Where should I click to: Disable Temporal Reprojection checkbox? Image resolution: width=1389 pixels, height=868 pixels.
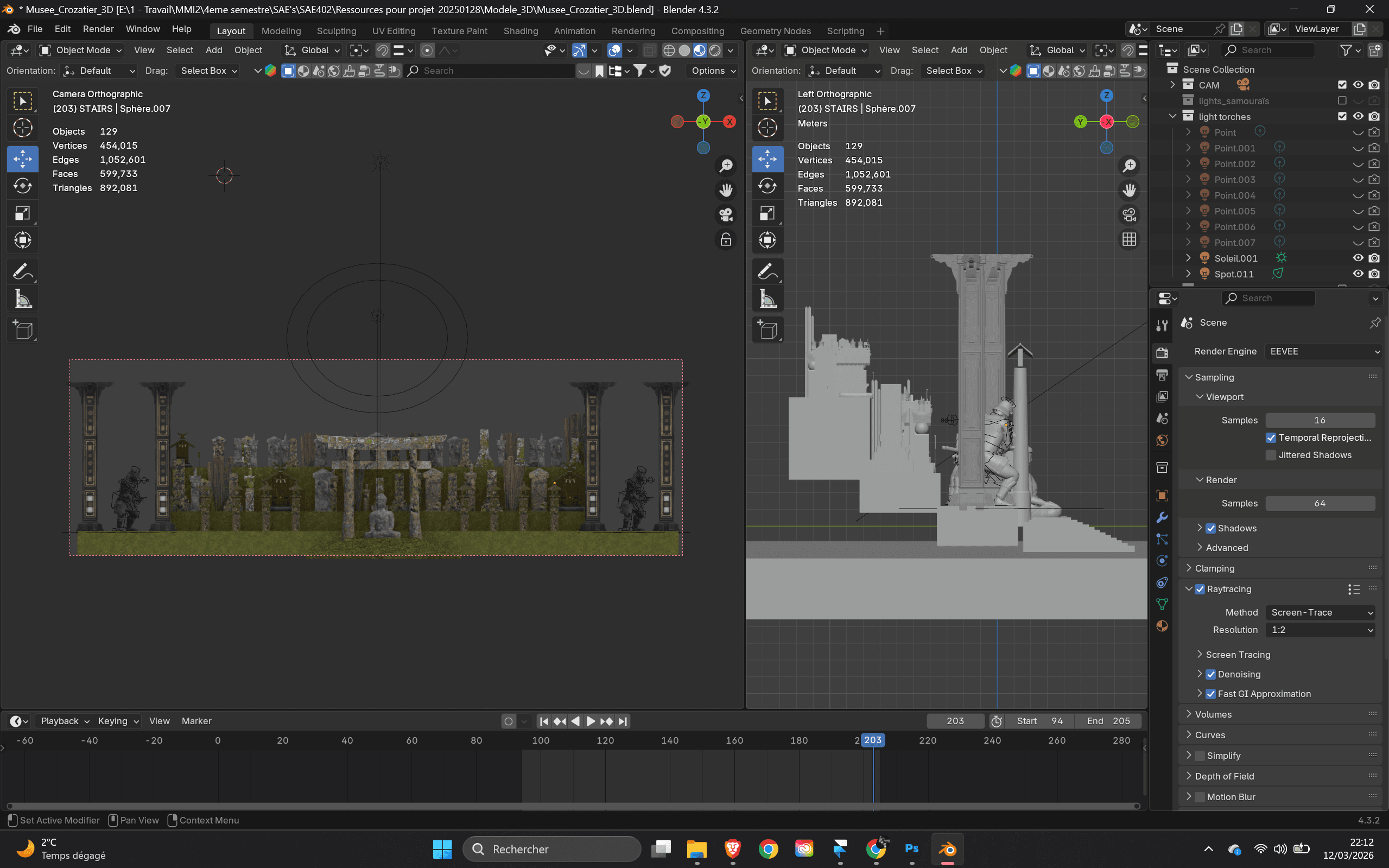tap(1271, 438)
